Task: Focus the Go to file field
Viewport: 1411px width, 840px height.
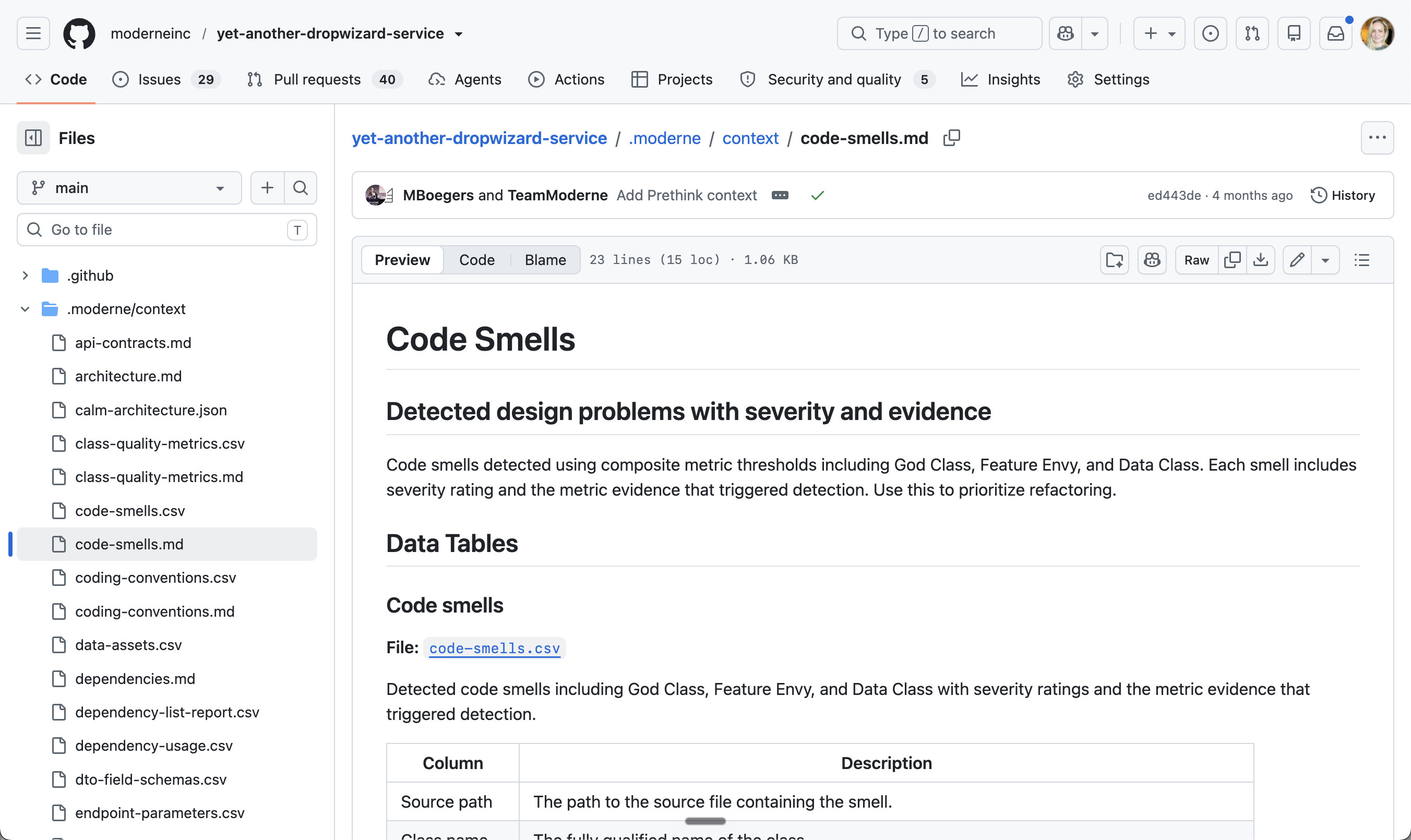Action: click(x=167, y=230)
